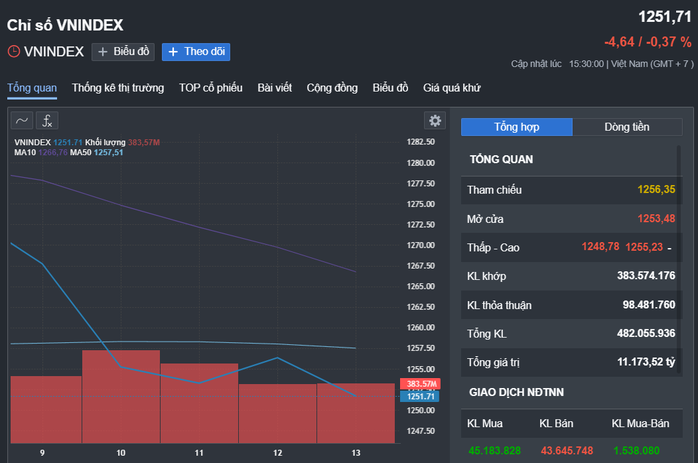Screen dimensions: 698x463
Task: Click the MA10 legend value 1266,76
Action: (x=53, y=153)
